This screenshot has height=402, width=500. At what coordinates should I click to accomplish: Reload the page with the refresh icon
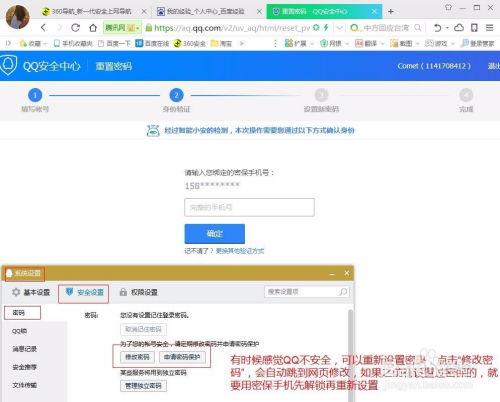(76, 28)
